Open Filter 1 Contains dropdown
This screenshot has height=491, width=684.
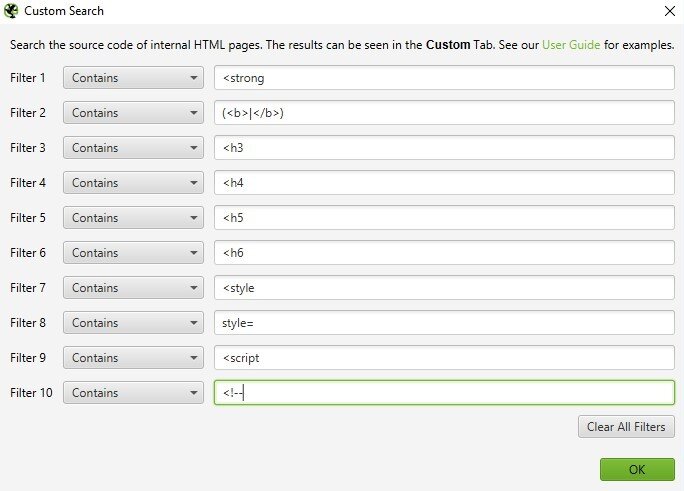[133, 78]
